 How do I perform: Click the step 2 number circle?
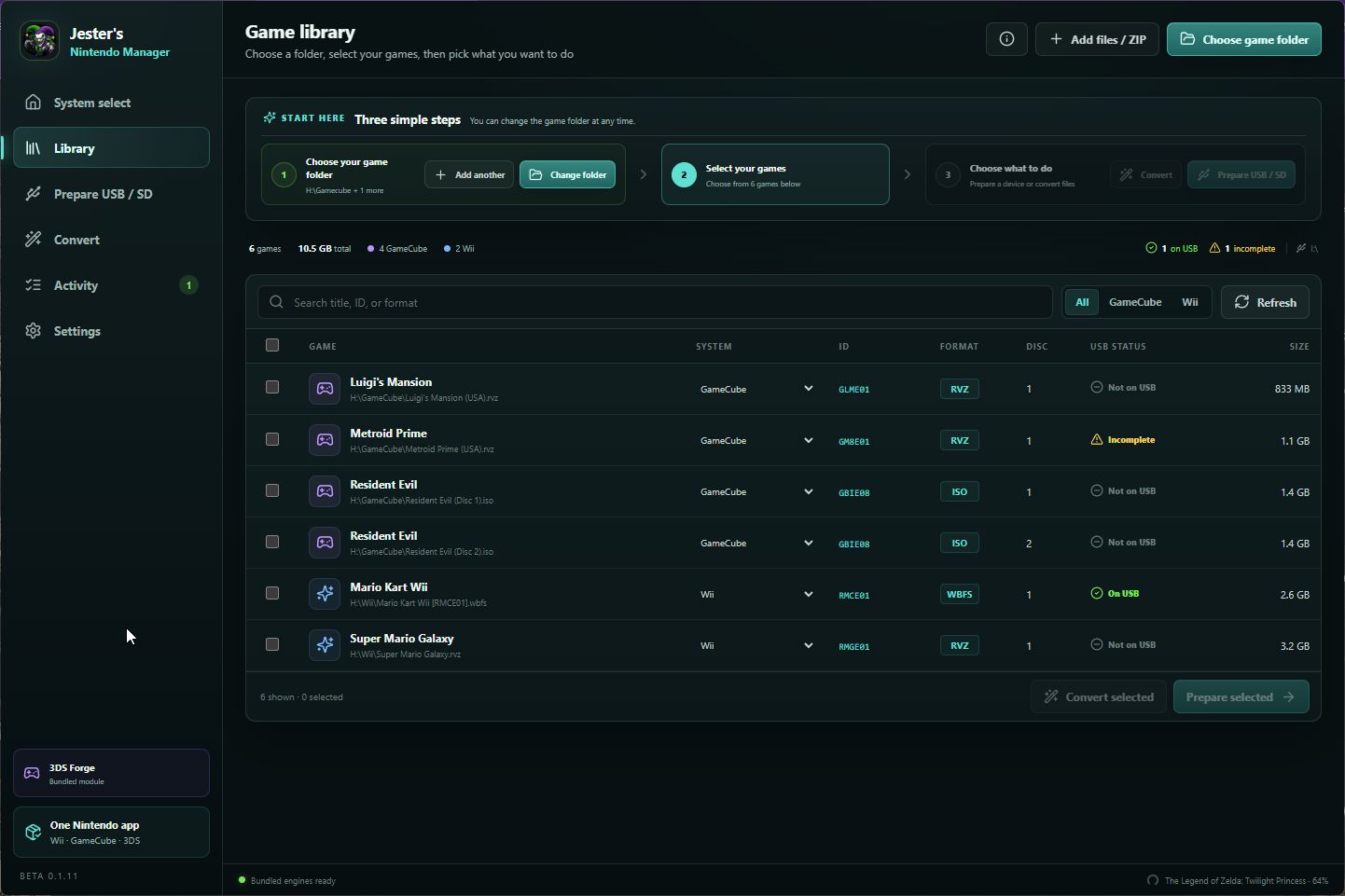(684, 174)
